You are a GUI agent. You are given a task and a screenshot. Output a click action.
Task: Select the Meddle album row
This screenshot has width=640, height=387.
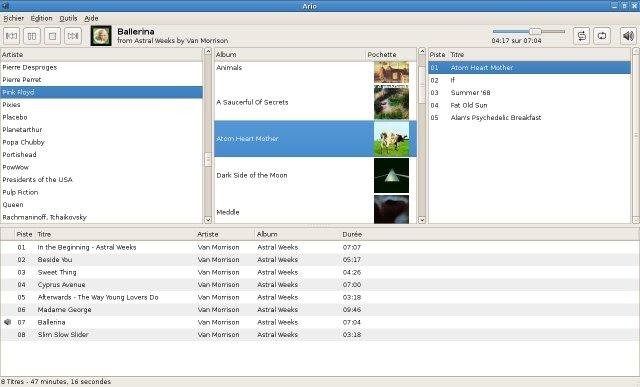point(316,209)
